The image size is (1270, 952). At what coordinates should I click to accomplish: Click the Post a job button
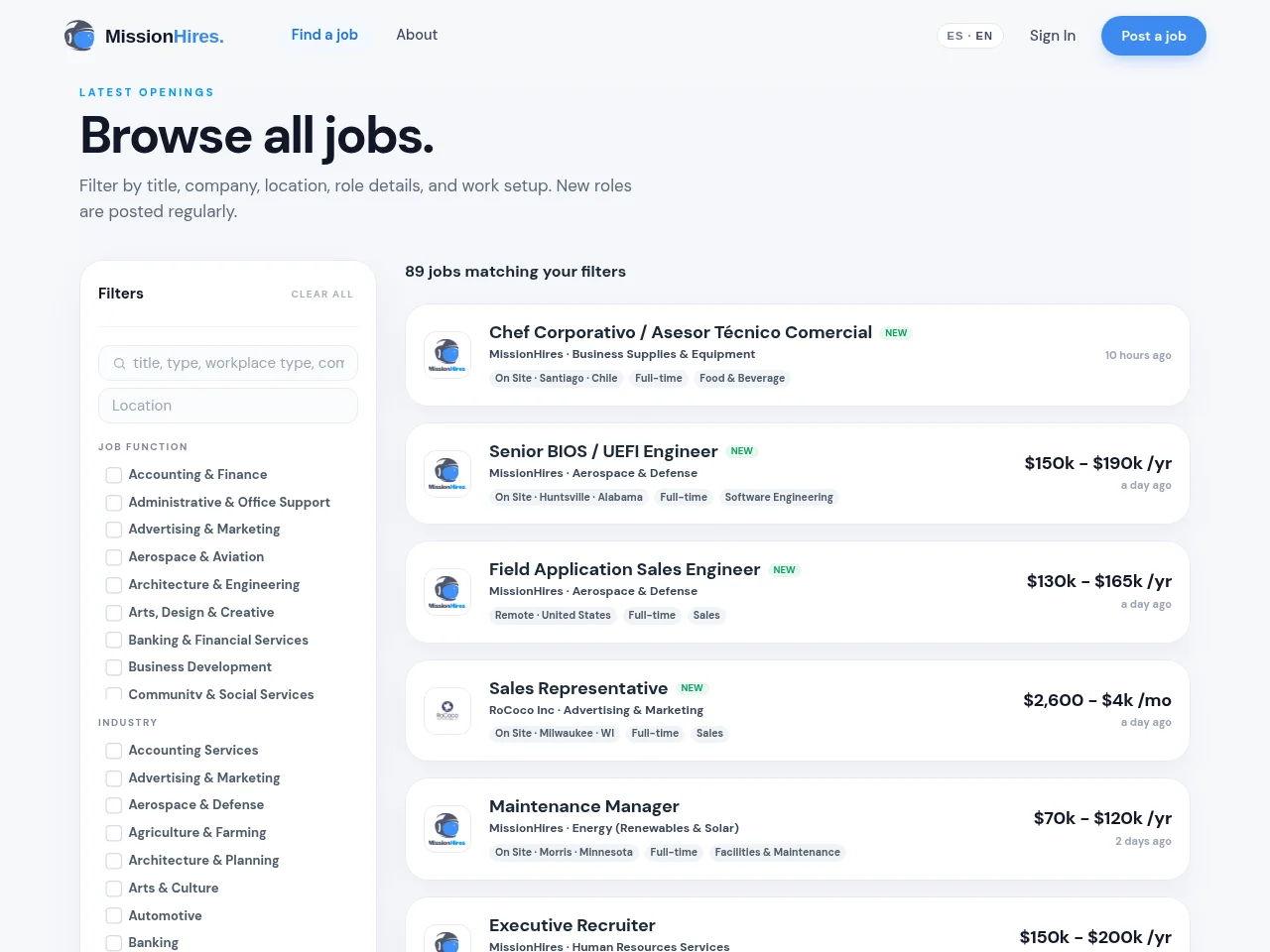(x=1154, y=36)
